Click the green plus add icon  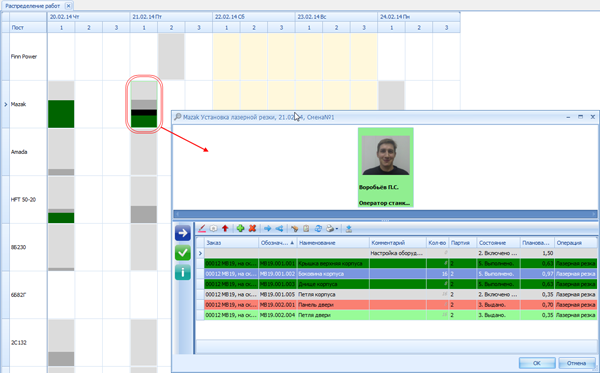tap(240, 228)
